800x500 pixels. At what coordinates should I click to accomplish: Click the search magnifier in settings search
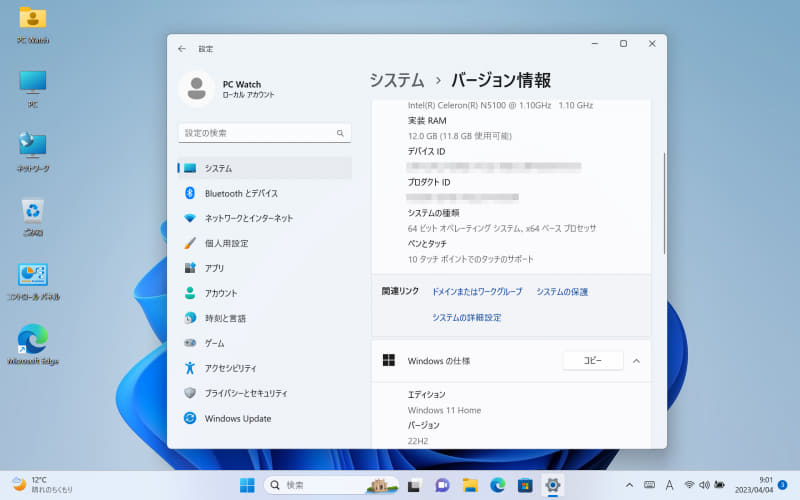[x=340, y=133]
